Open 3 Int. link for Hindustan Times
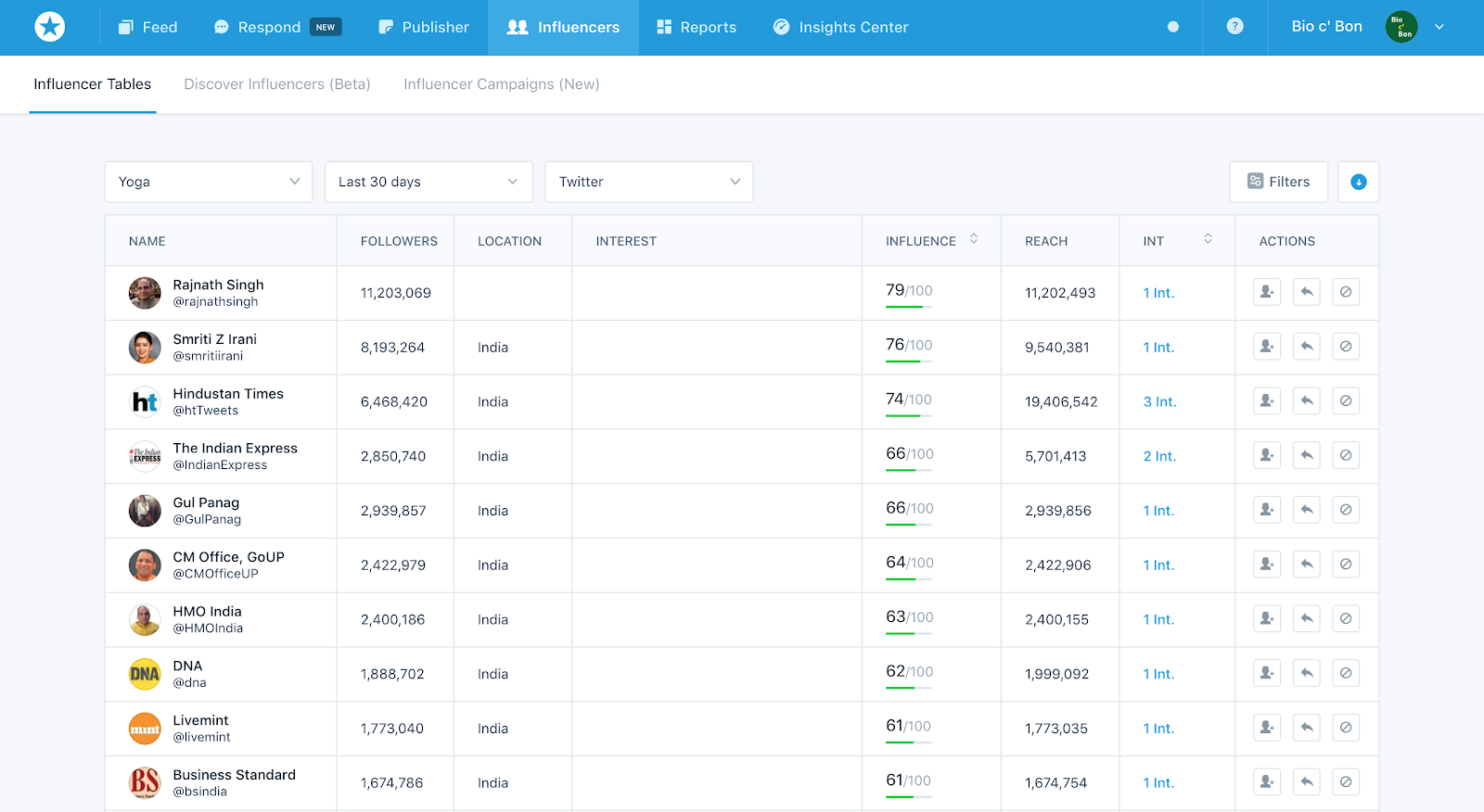This screenshot has width=1484, height=812. pyautogui.click(x=1159, y=402)
